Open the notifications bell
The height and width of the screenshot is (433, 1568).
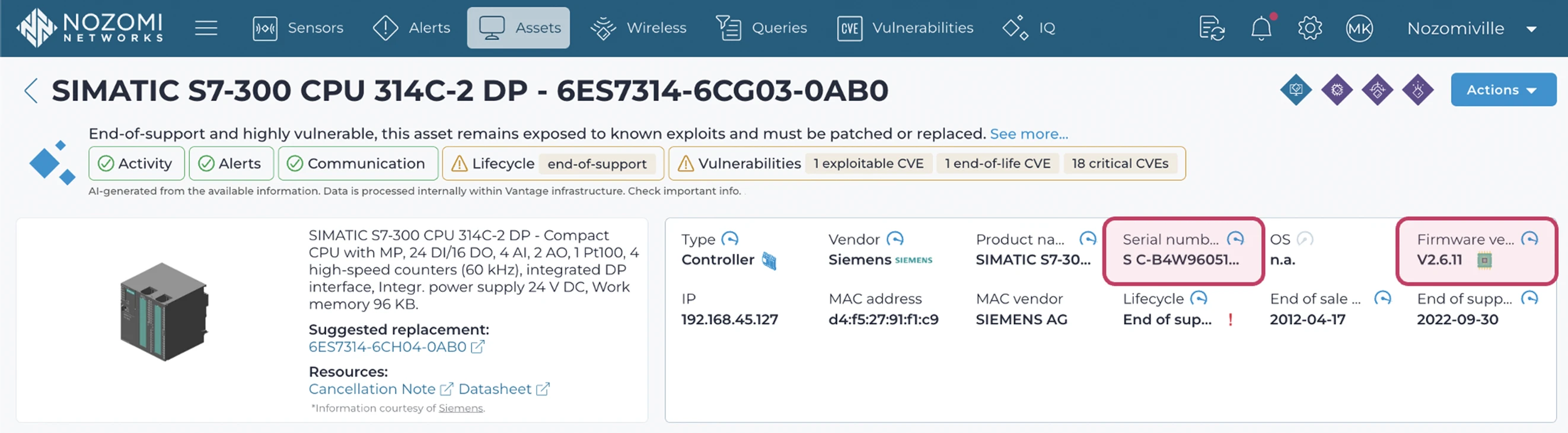(1261, 28)
